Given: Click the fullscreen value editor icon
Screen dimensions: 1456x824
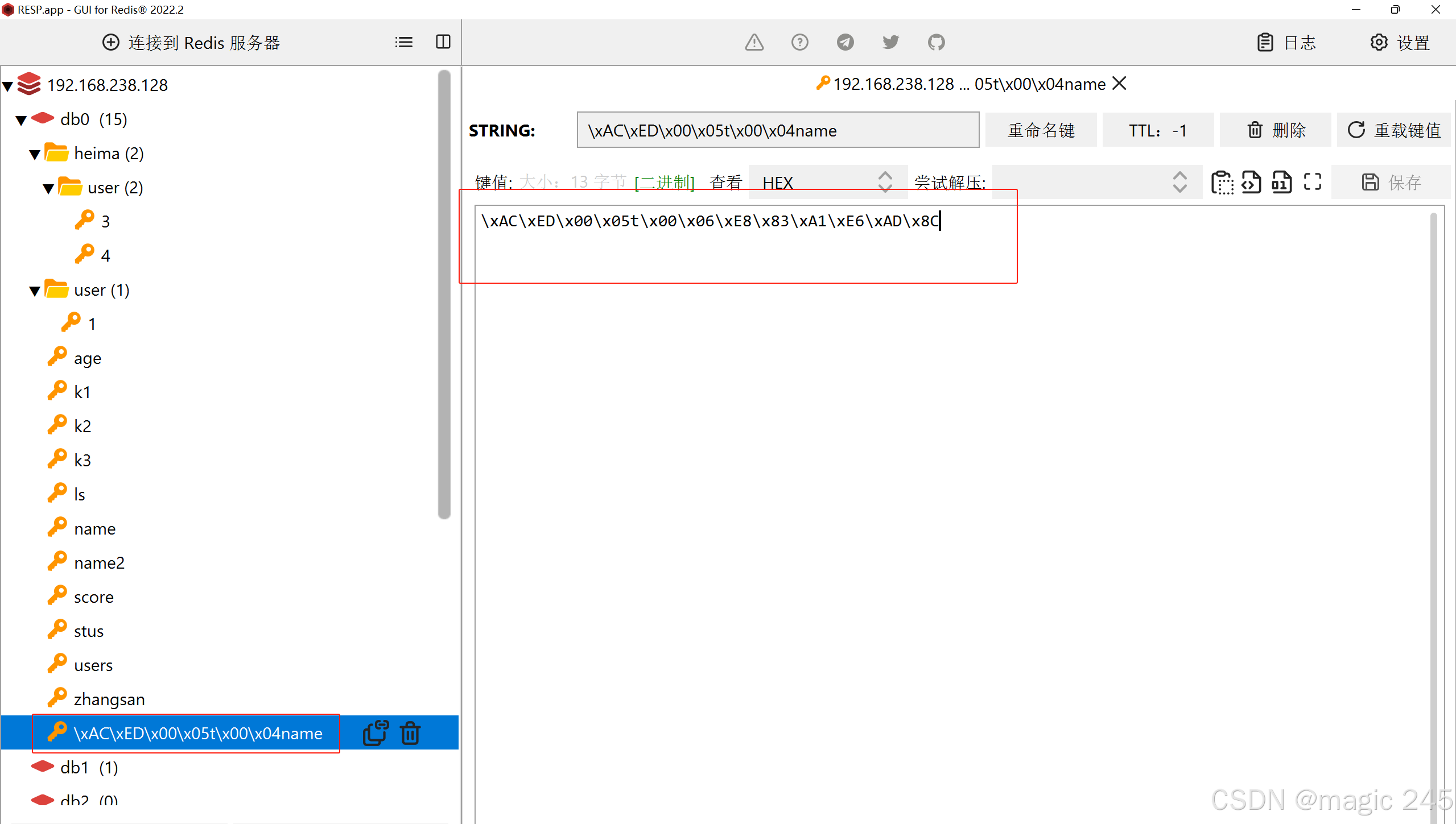Looking at the screenshot, I should [1312, 182].
